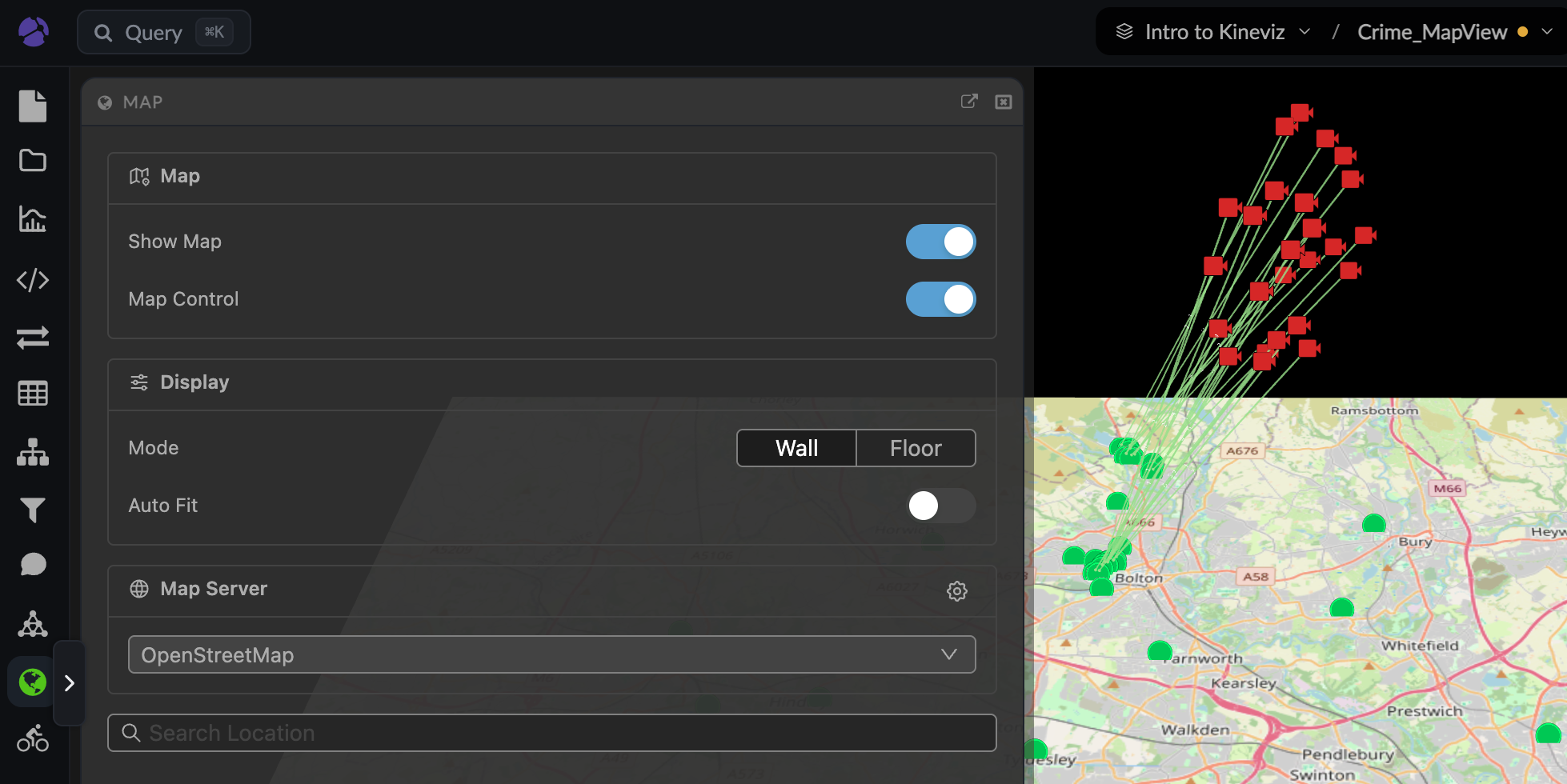Open the chat bubble sidebar icon

pyautogui.click(x=33, y=565)
